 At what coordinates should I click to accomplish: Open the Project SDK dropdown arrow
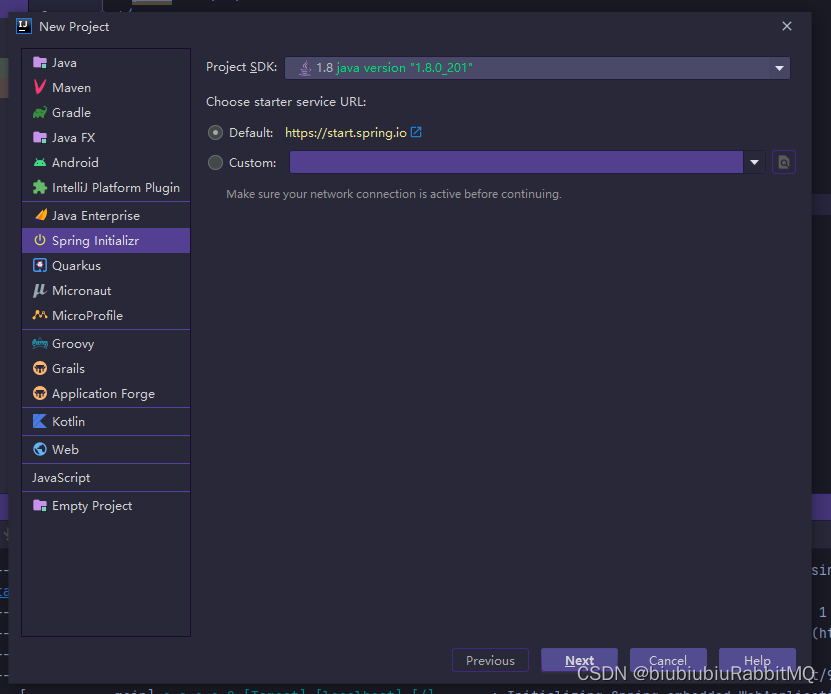[779, 68]
